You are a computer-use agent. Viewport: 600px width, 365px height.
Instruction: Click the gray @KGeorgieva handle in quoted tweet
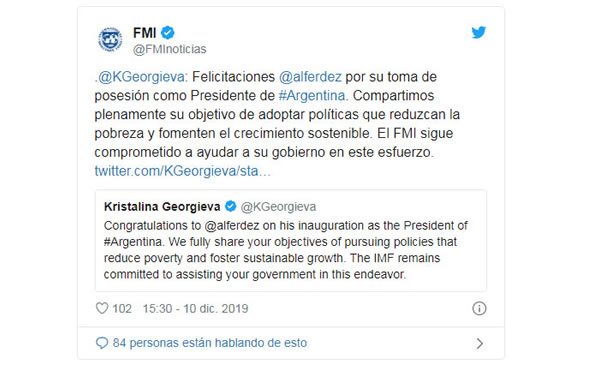(278, 207)
